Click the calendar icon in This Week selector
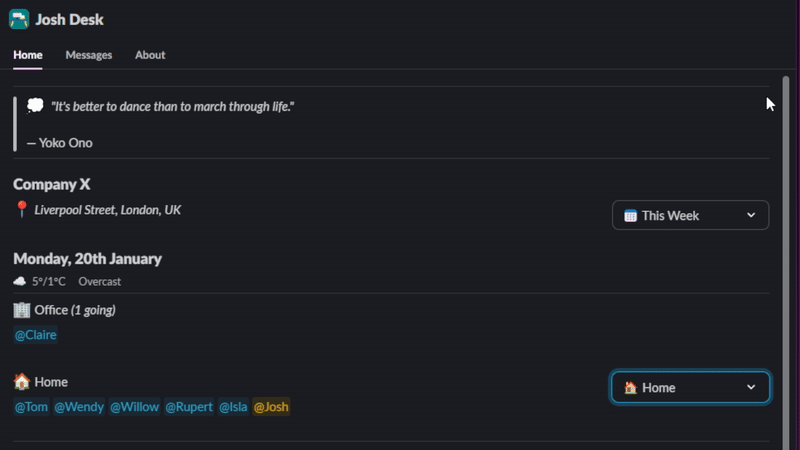This screenshot has height=450, width=800. pos(630,216)
